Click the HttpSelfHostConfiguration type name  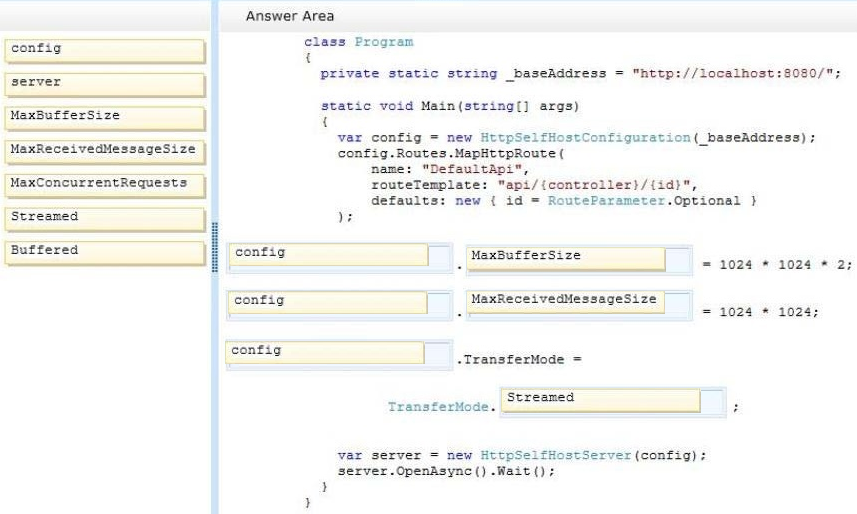(x=585, y=138)
